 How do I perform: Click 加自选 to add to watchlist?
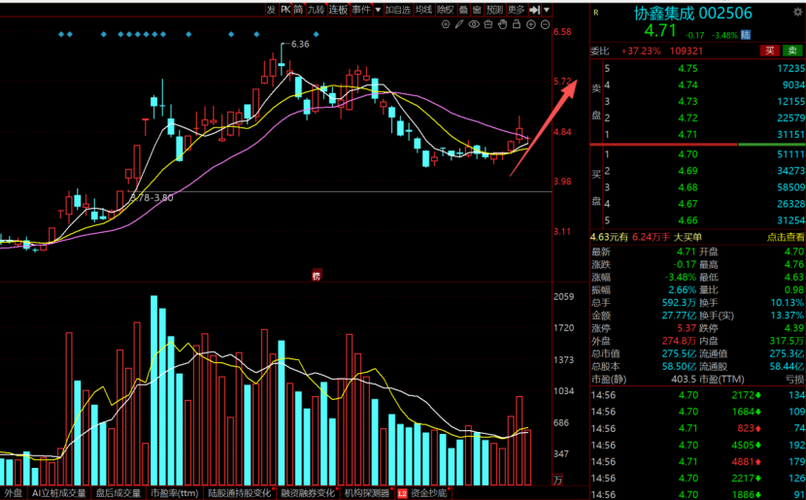[x=398, y=9]
